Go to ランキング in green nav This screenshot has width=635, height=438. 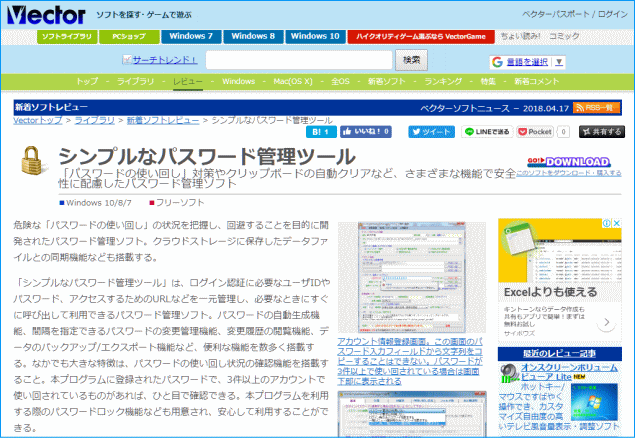point(443,81)
